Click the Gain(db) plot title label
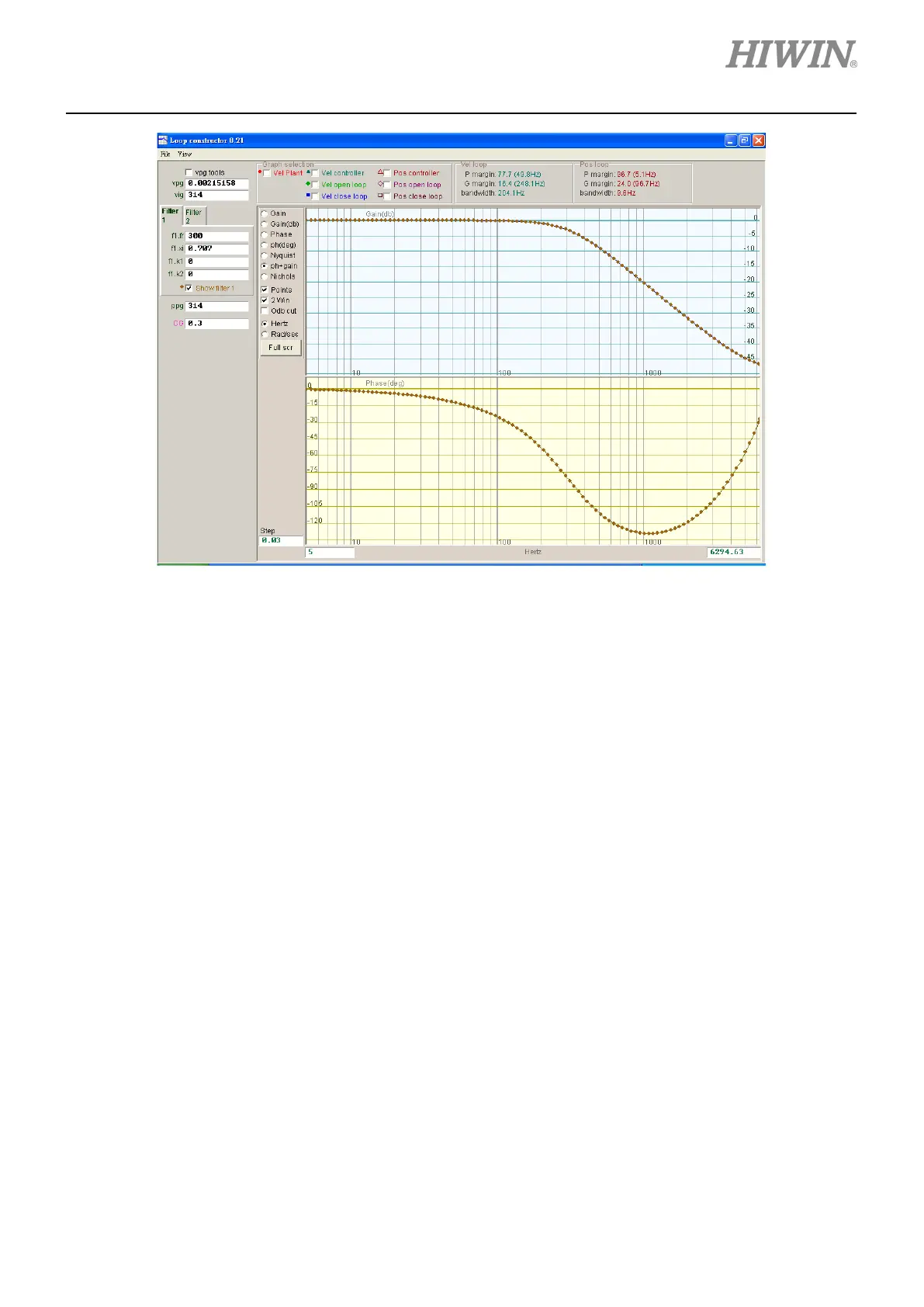924x1307 pixels. [x=379, y=213]
